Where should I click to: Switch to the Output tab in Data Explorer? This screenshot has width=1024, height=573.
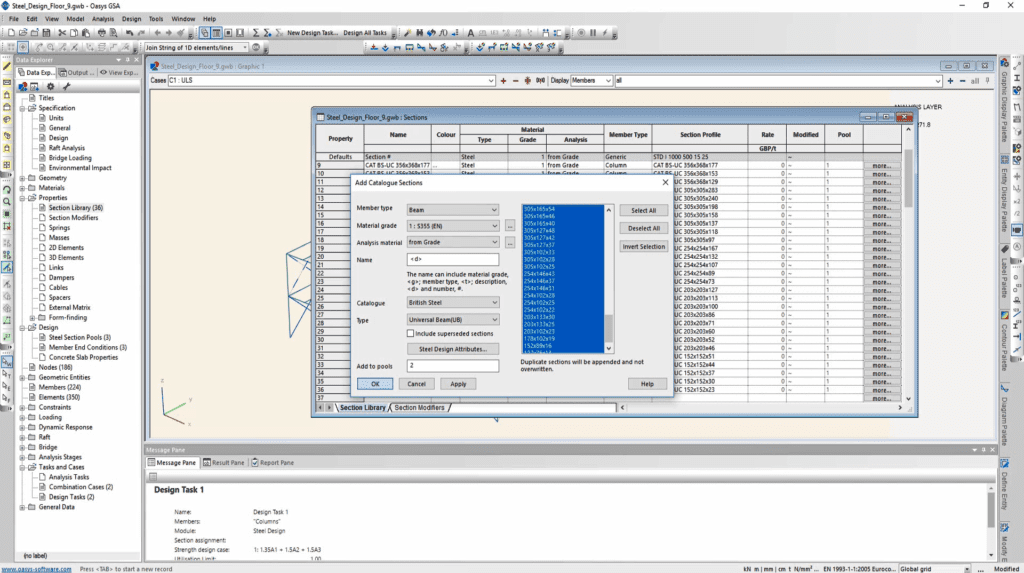77,73
